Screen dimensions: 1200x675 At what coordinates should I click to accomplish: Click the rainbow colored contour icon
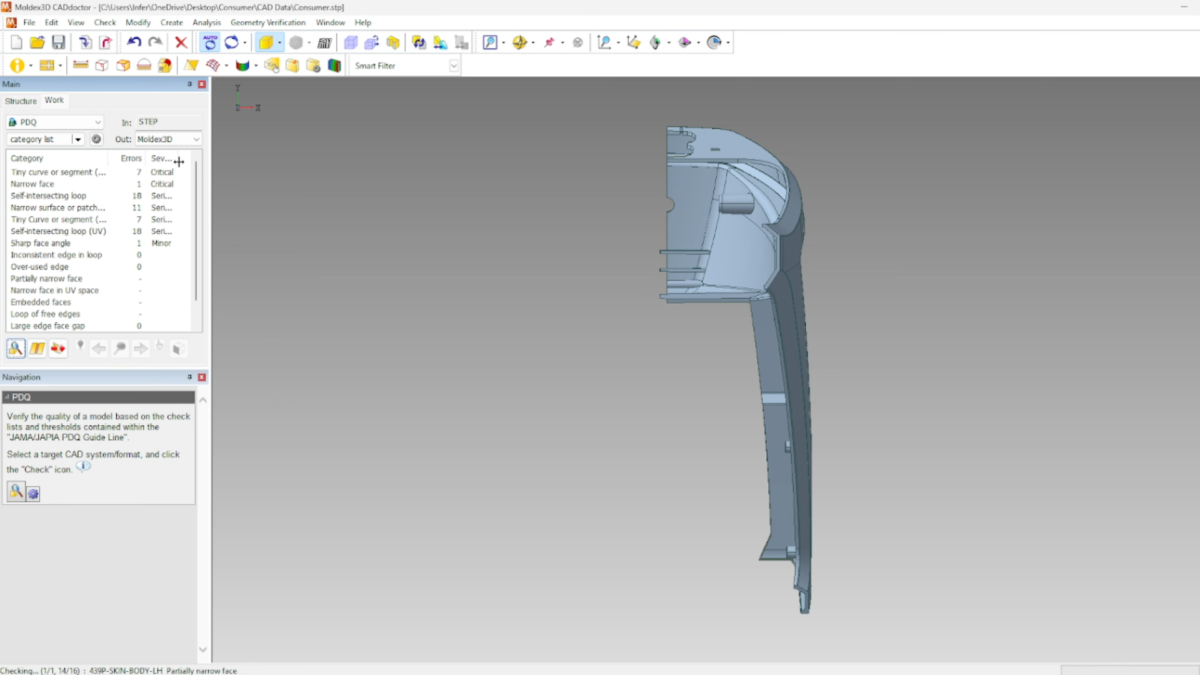point(242,65)
